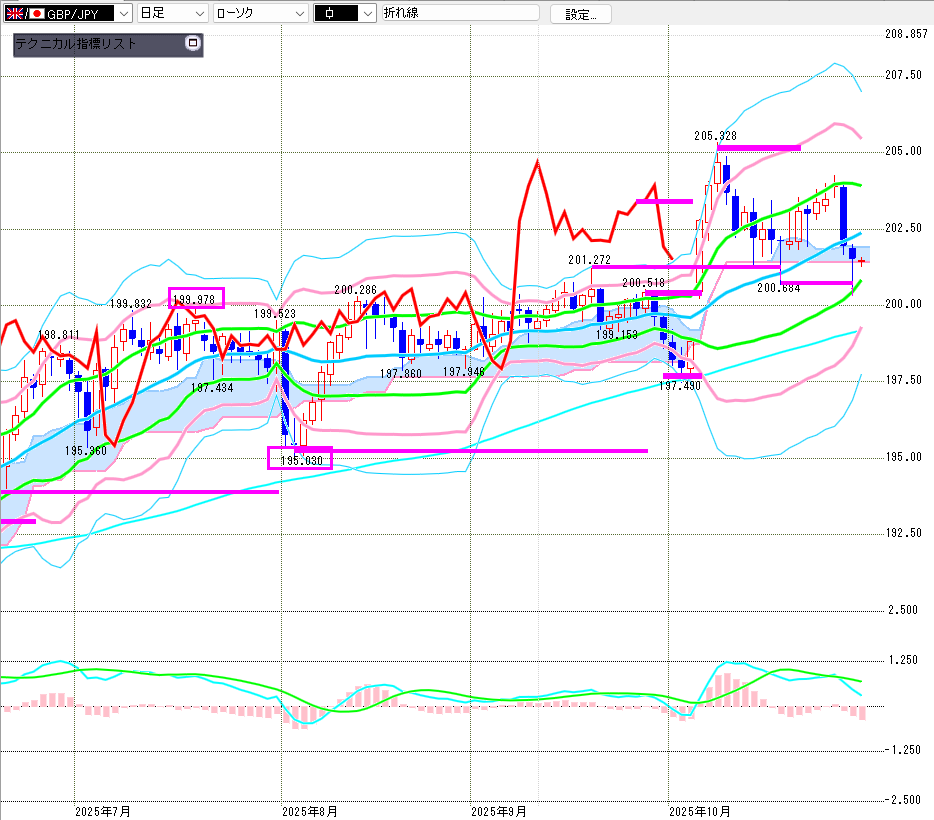Click the 200.684 low price label
This screenshot has width=934, height=820.
click(x=779, y=288)
